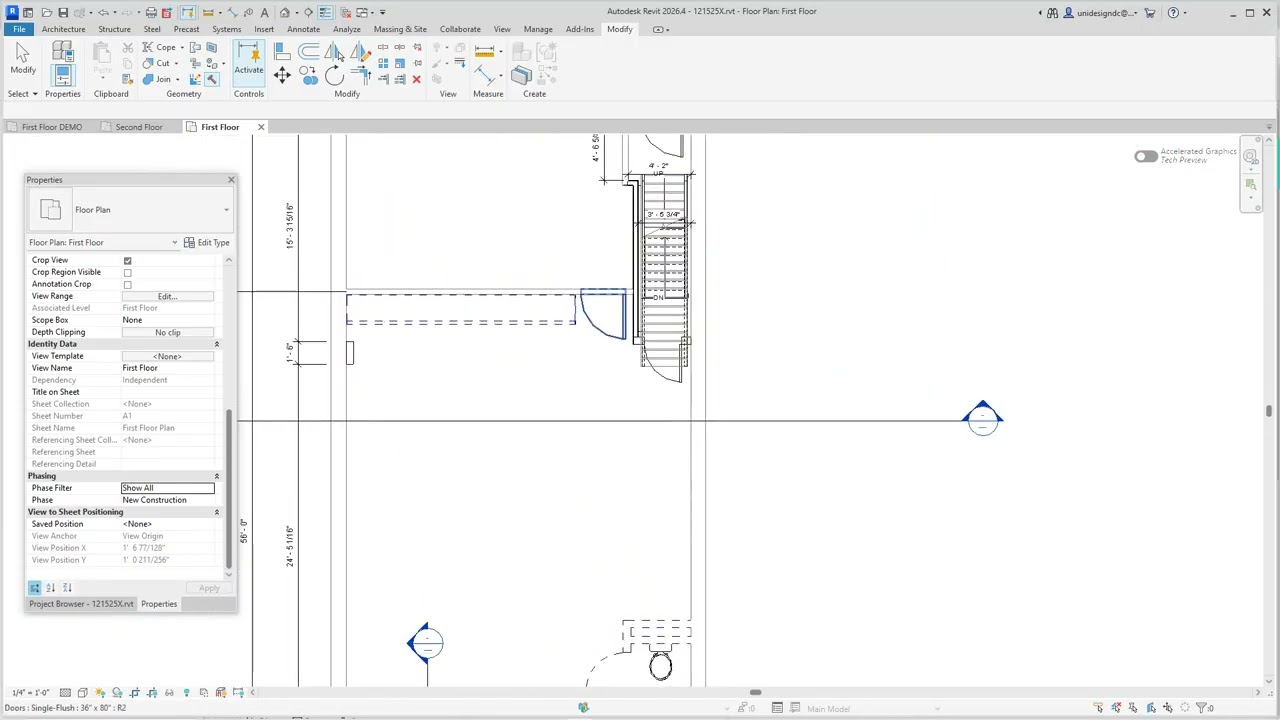
Task: Select the Copy tool in Modify panel
Action: click(309, 76)
